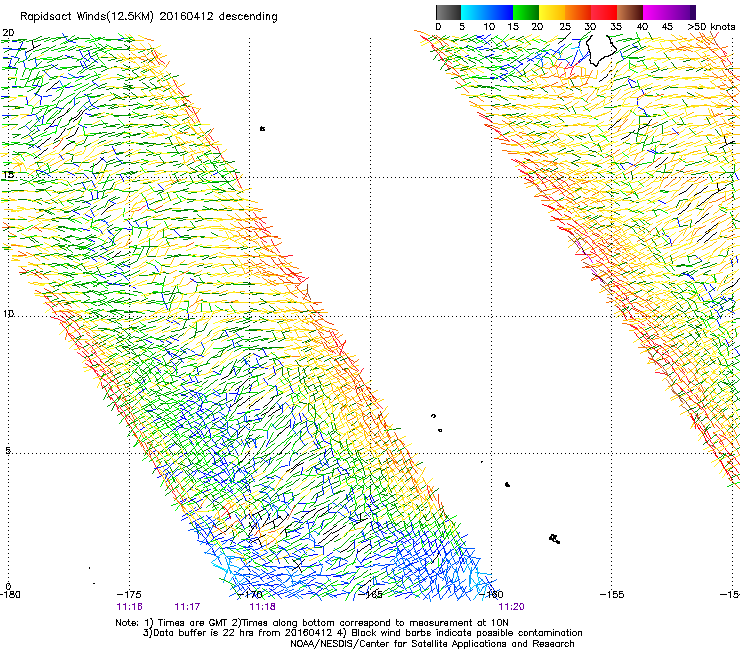Click the '>50 knots' legend label
This screenshot has height=650, width=740.
711,27
